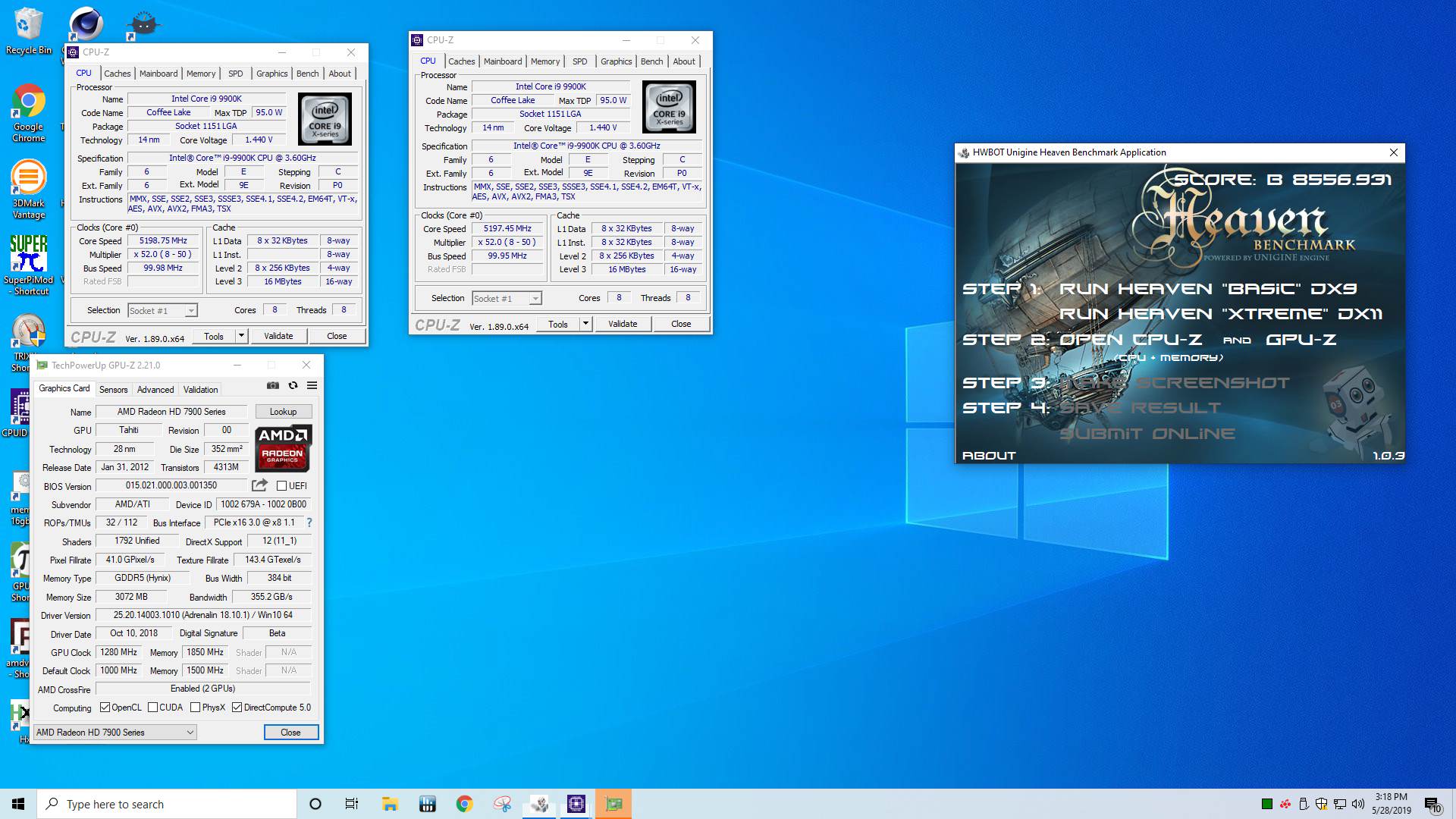Screen dimensions: 1456x819
Task: Open File Explorer from the taskbar
Action: pos(390,804)
